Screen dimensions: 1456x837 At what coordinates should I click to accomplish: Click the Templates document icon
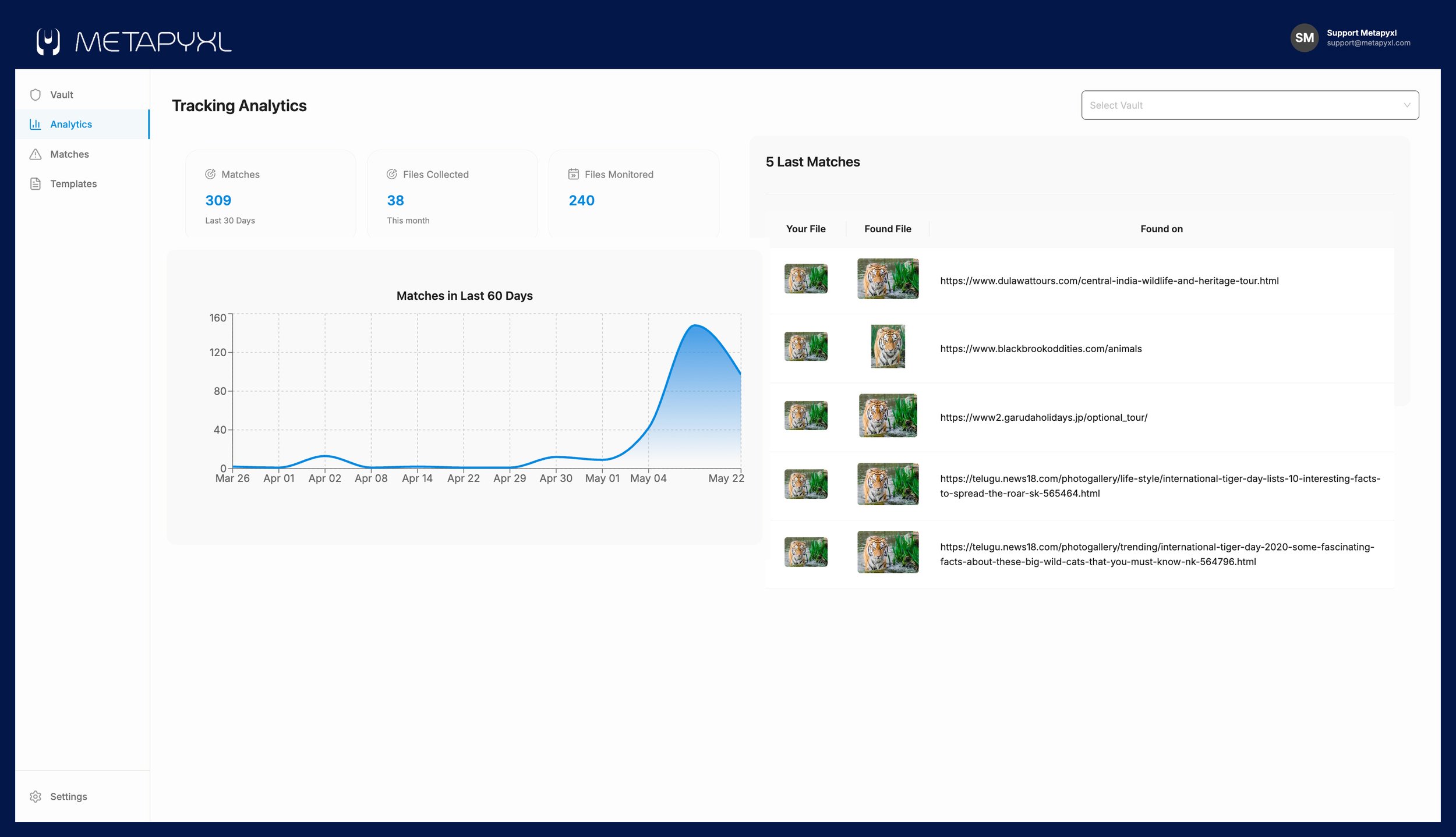36,184
